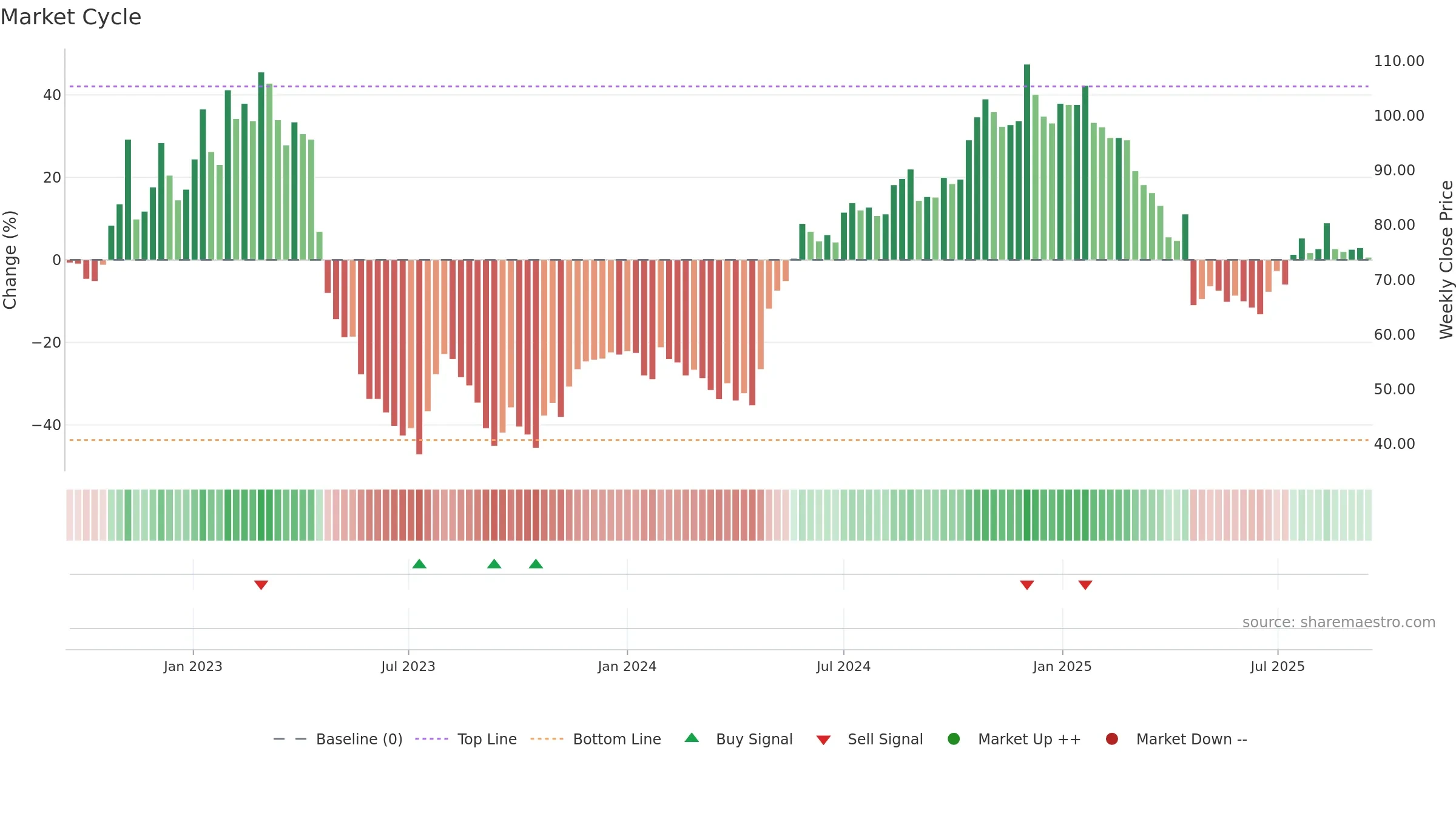1456x819 pixels.
Task: Click the −40 tick on Change axis
Action: (x=47, y=425)
